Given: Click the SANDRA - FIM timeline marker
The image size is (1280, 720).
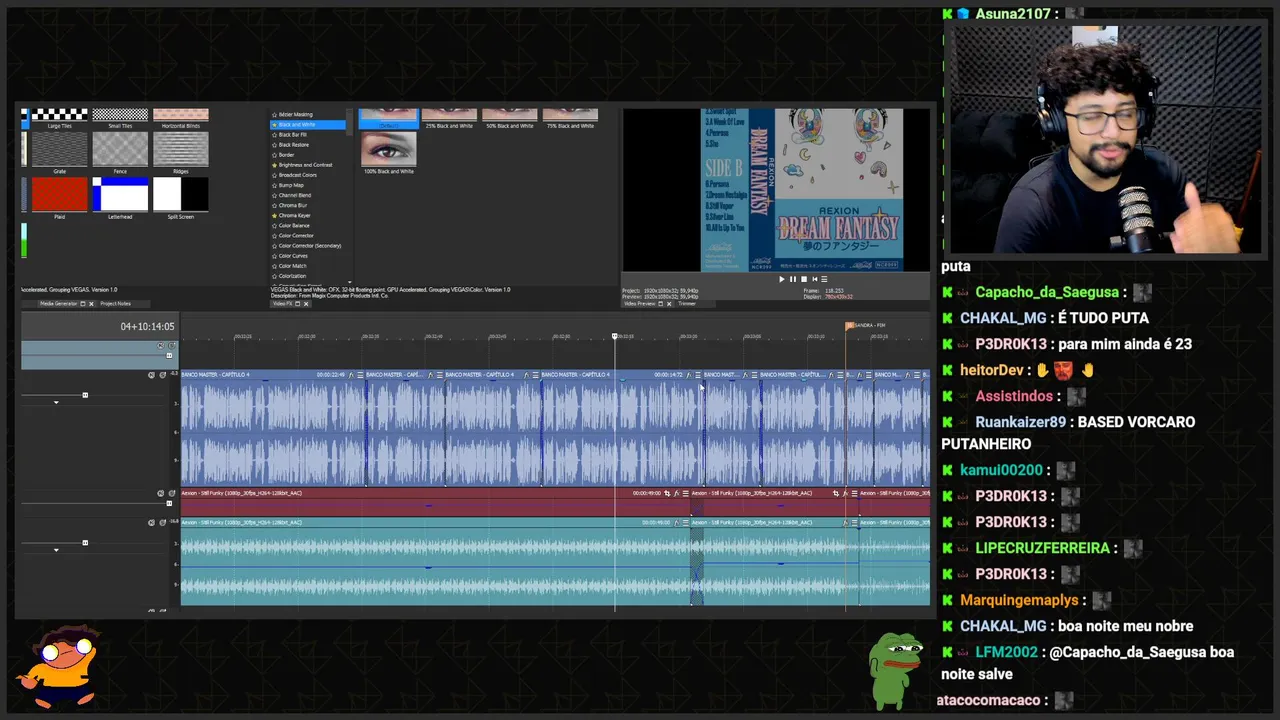Looking at the screenshot, I should tap(866, 325).
